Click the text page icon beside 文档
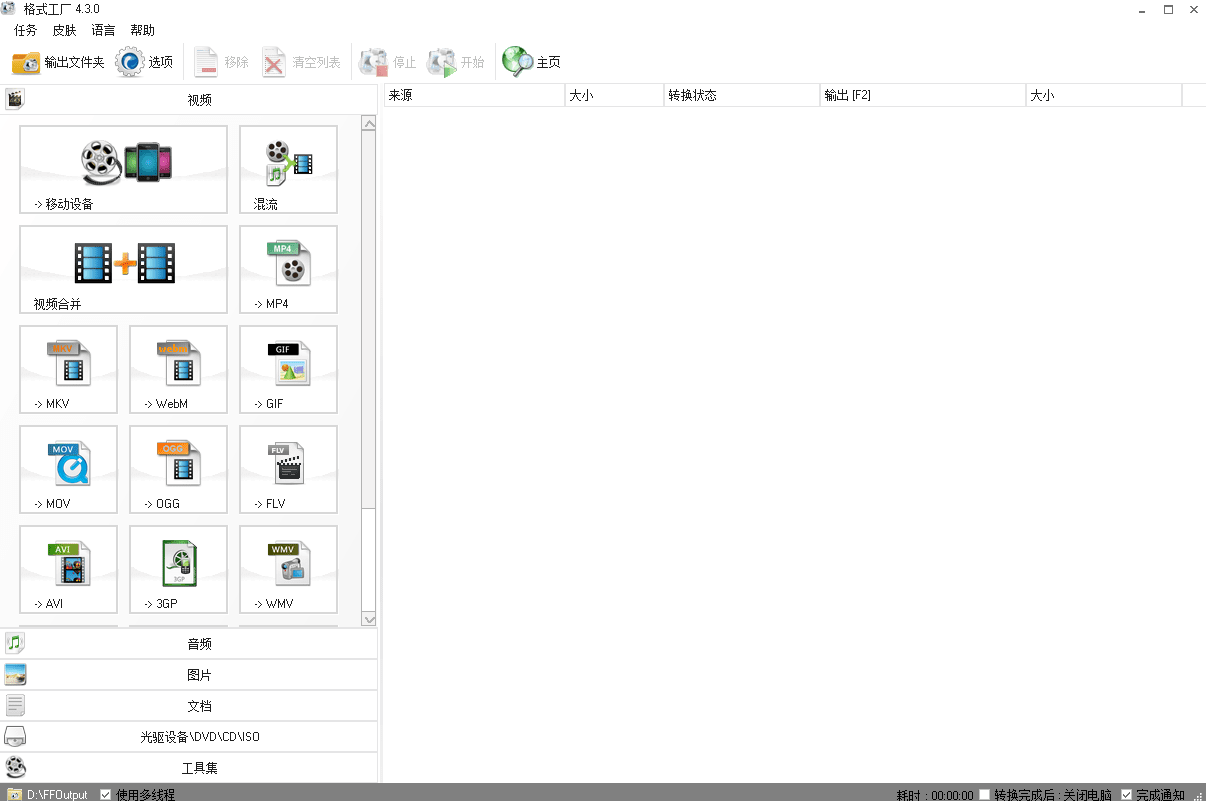Image resolution: width=1206 pixels, height=801 pixels. tap(15, 705)
